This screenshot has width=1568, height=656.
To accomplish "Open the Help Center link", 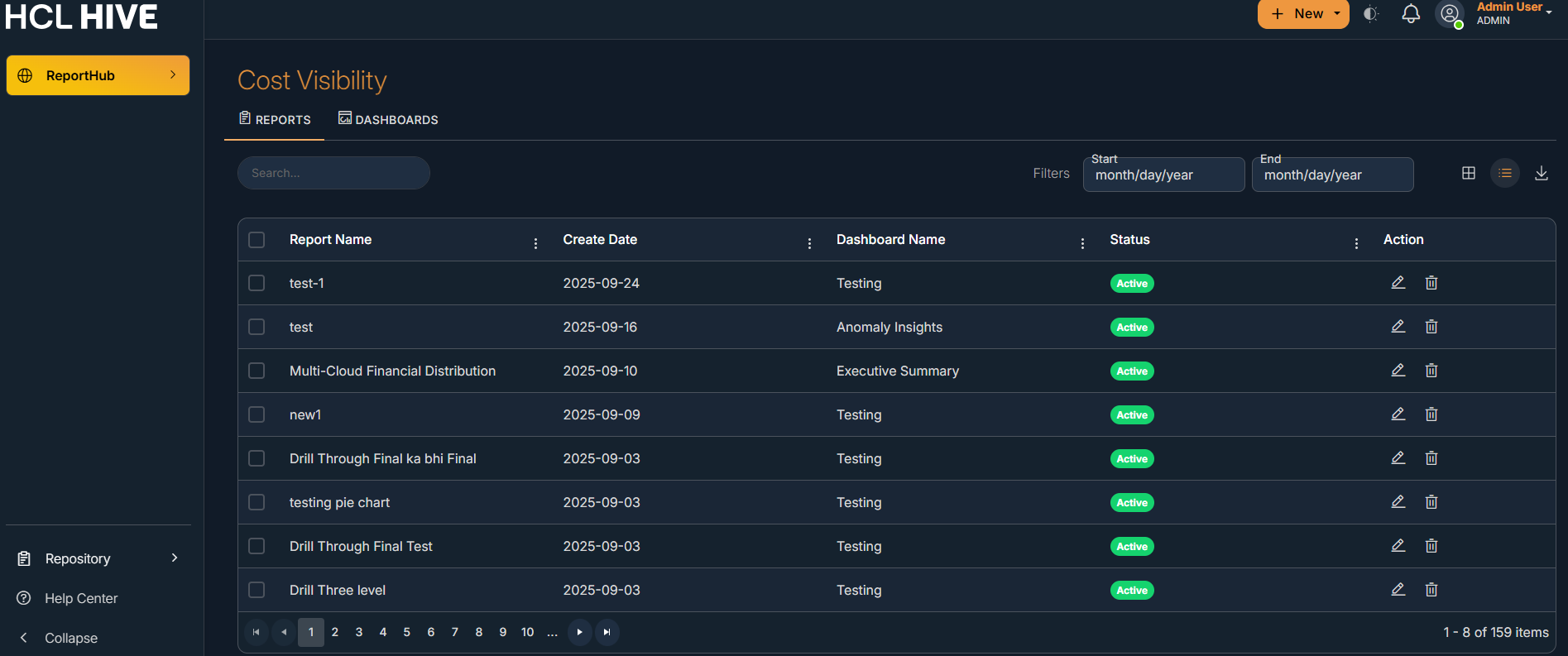I will pos(81,598).
